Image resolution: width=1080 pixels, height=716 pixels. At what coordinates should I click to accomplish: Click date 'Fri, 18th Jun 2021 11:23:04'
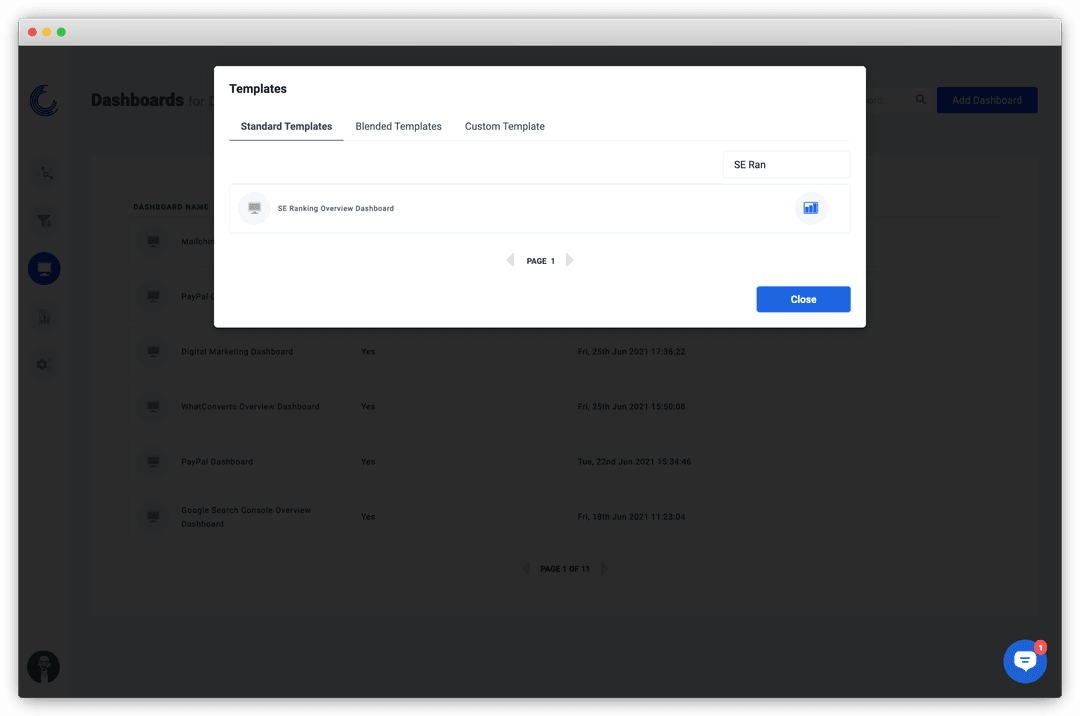pyautogui.click(x=631, y=517)
